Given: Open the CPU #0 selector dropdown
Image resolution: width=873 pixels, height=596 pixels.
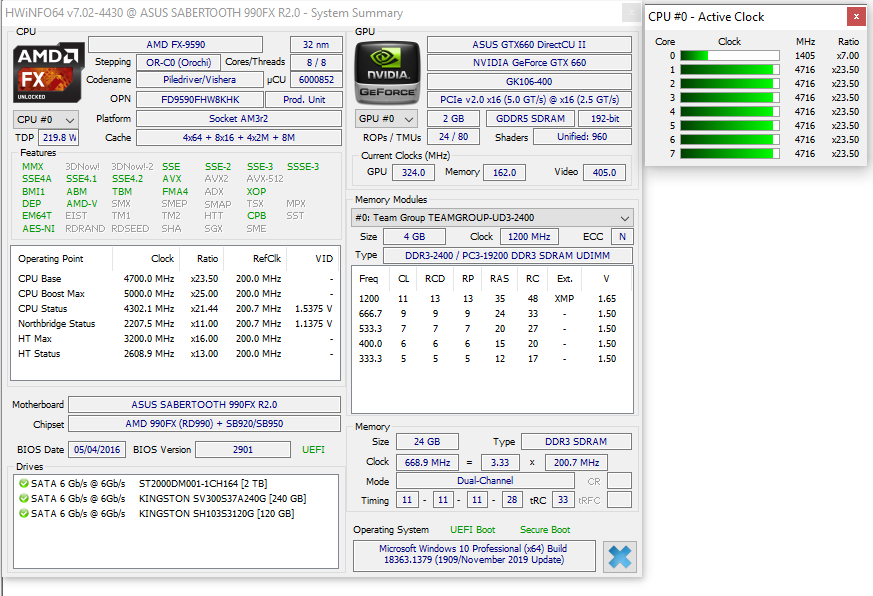Looking at the screenshot, I should tap(46, 120).
